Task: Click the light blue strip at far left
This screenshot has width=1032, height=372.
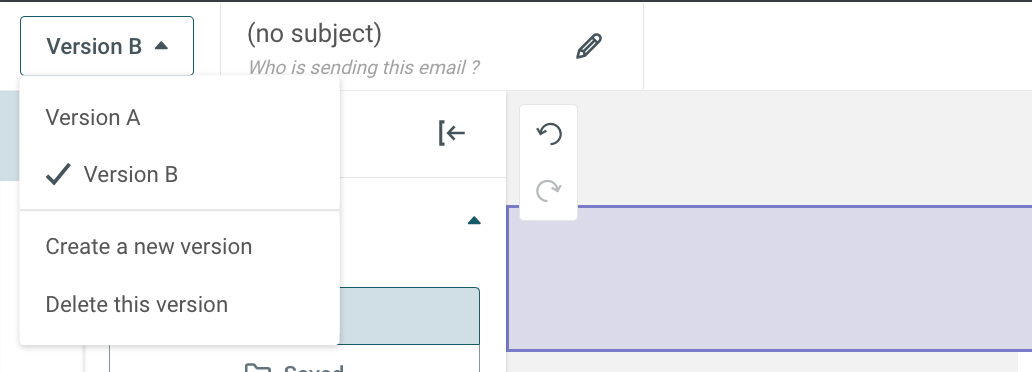Action: (x=9, y=136)
